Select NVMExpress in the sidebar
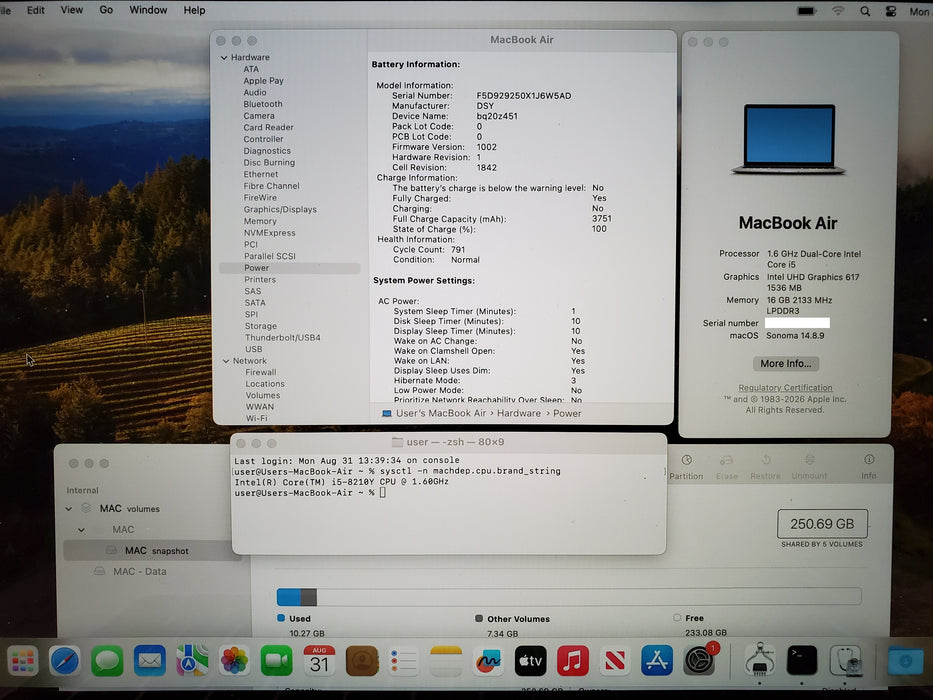 [269, 233]
